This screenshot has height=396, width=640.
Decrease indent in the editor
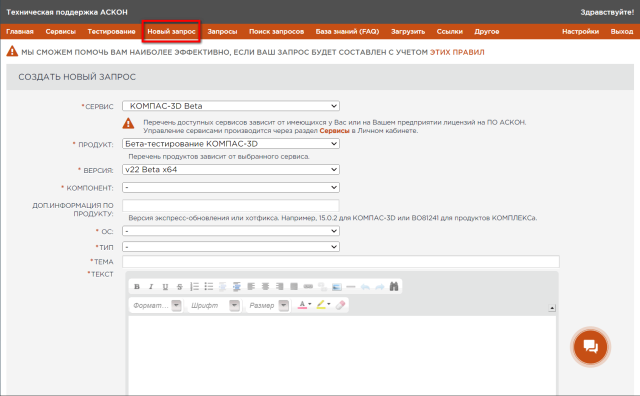[222, 287]
